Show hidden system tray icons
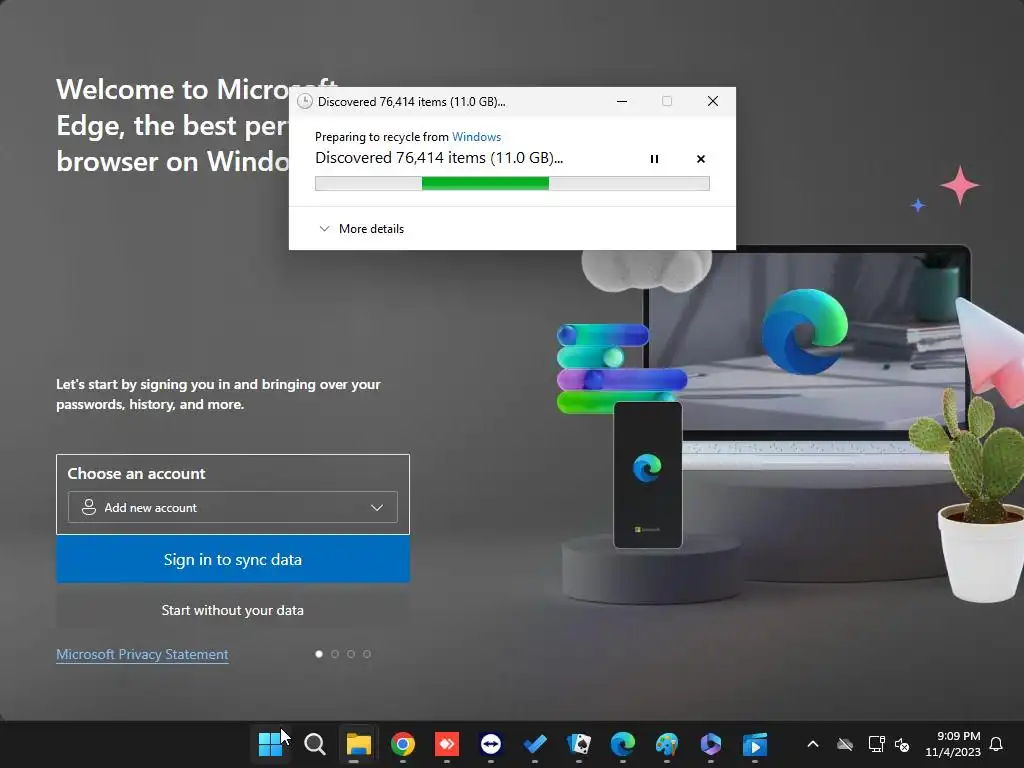Image resolution: width=1024 pixels, height=768 pixels. pyautogui.click(x=813, y=744)
